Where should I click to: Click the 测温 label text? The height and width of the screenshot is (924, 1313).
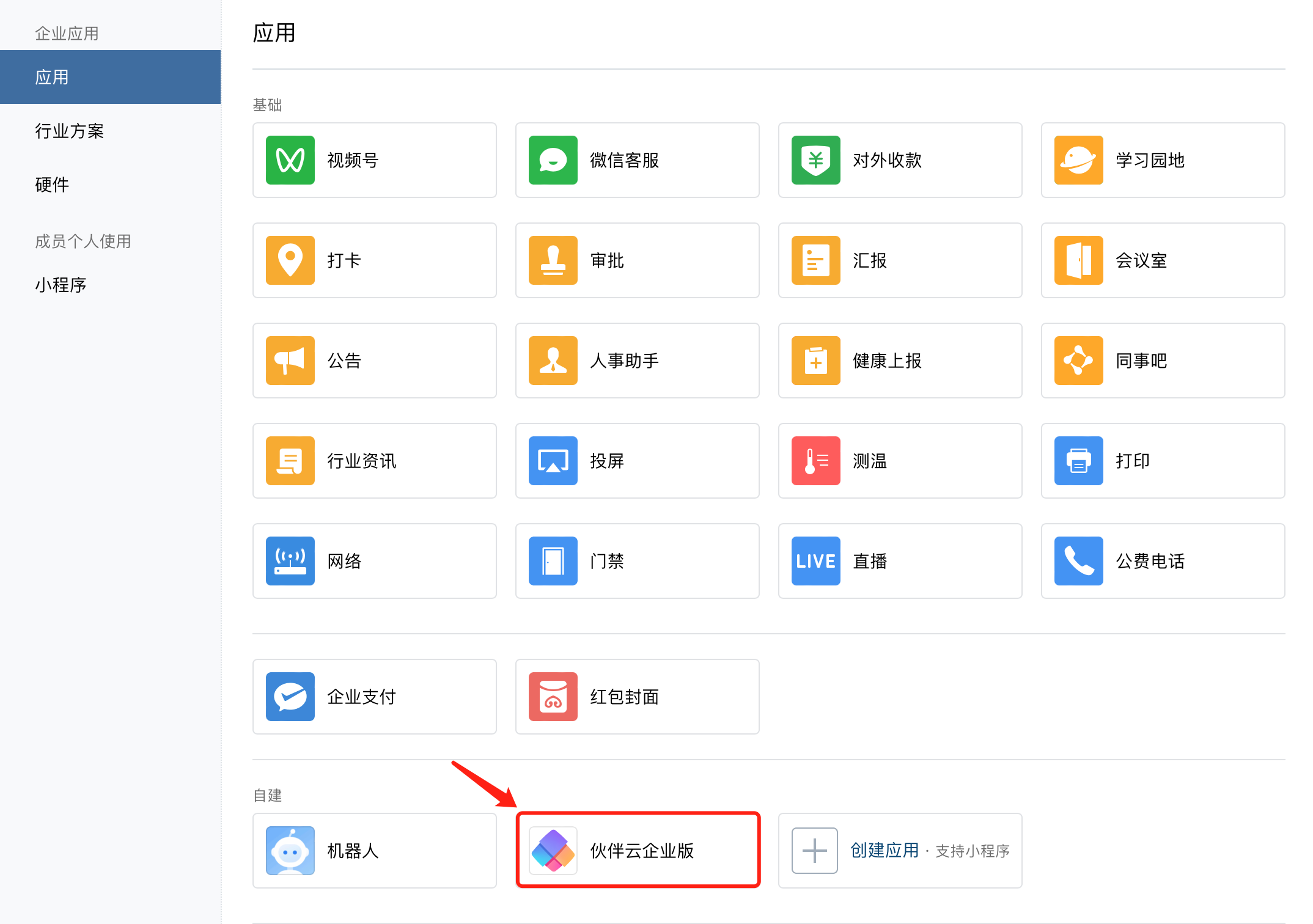point(870,461)
